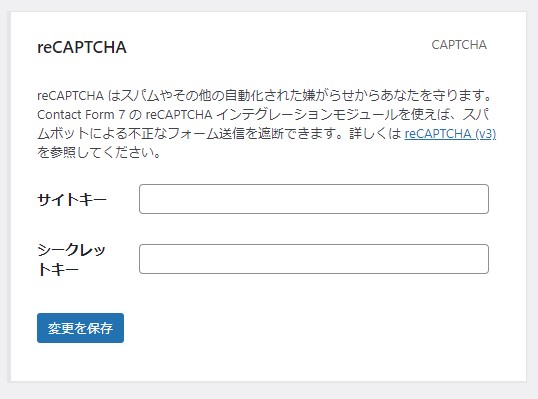Image resolution: width=538 pixels, height=399 pixels.
Task: Follow the underlined reCAPTCHA documentation link
Action: 450,133
